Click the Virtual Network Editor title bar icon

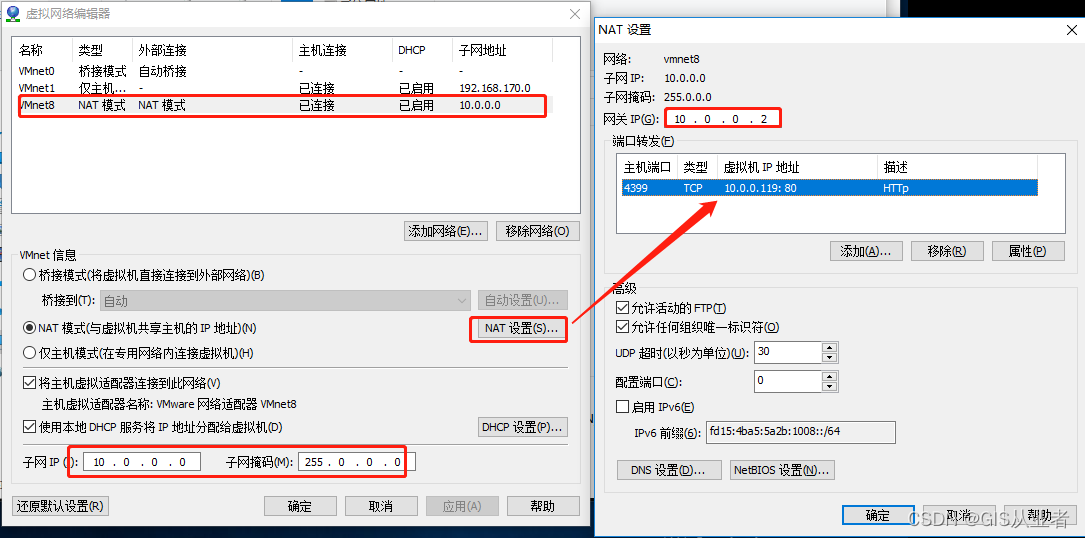tap(12, 13)
